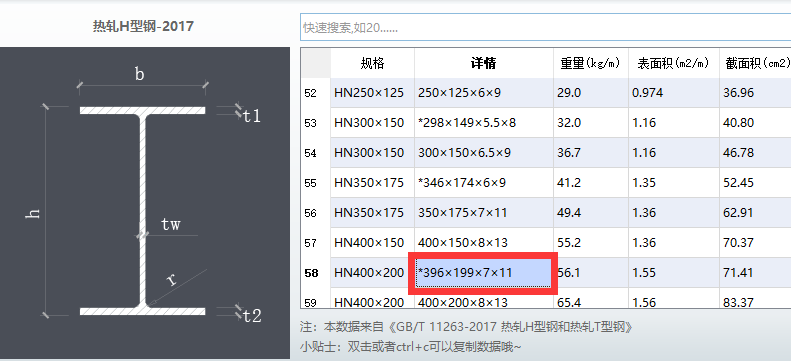Select row number 52 header

click(316, 93)
